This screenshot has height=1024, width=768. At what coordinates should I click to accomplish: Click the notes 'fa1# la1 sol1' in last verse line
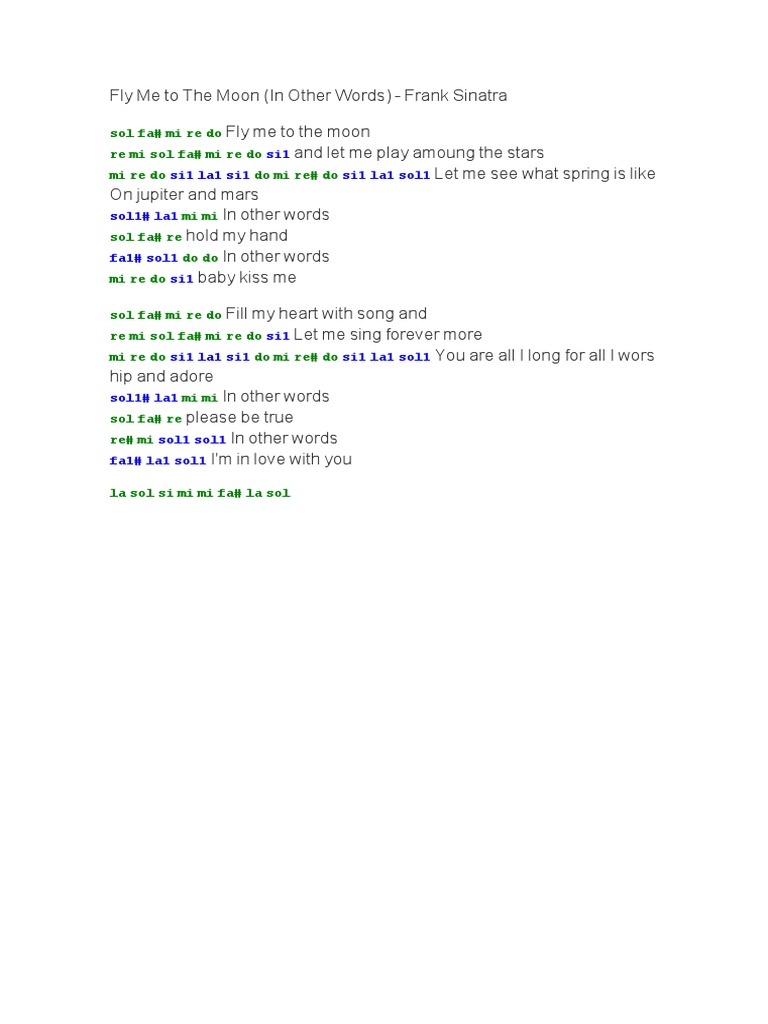coord(158,460)
